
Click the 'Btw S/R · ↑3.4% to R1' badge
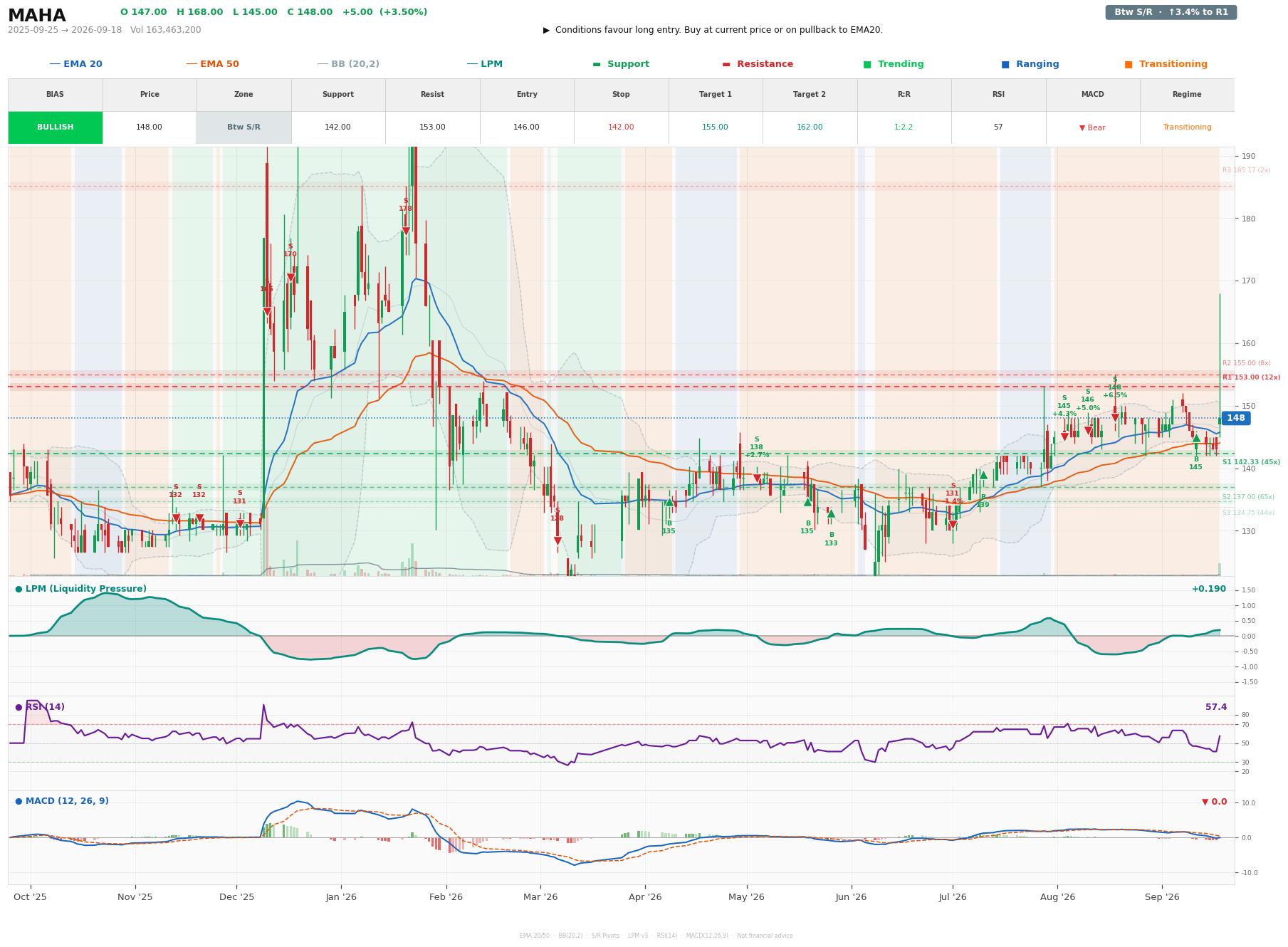click(1171, 12)
